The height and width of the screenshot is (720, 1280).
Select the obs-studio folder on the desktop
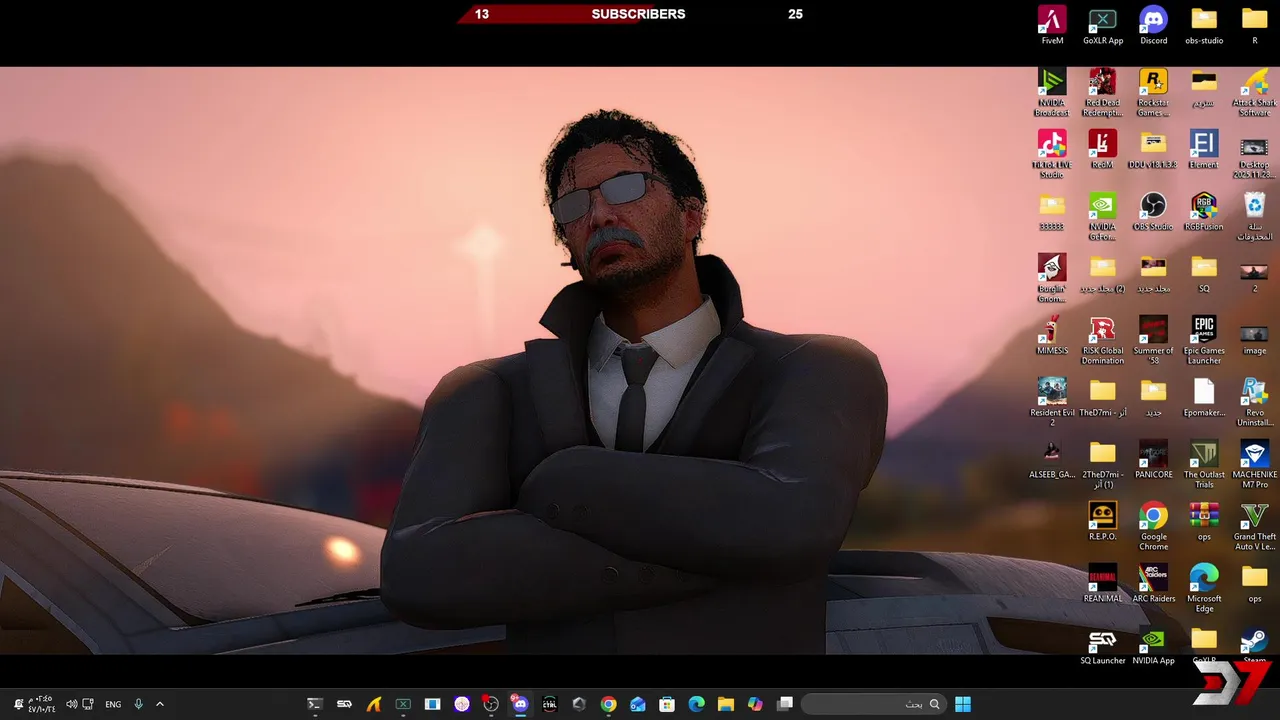1204,25
